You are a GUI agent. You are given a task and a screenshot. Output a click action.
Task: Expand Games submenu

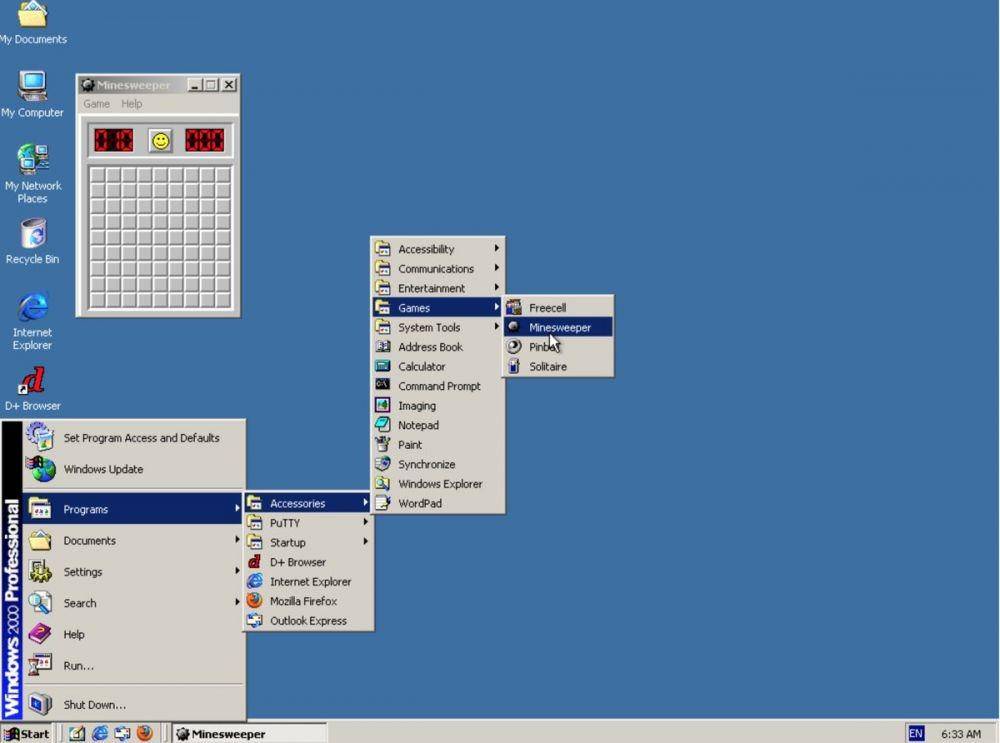pyautogui.click(x=438, y=307)
